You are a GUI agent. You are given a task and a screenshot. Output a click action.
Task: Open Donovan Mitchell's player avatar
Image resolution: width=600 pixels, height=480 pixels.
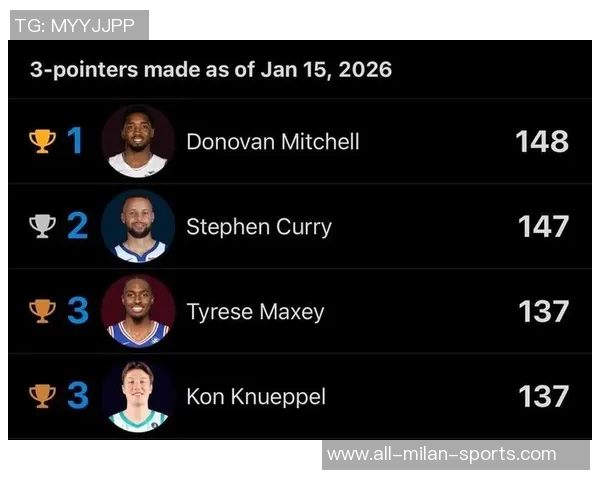coord(138,141)
